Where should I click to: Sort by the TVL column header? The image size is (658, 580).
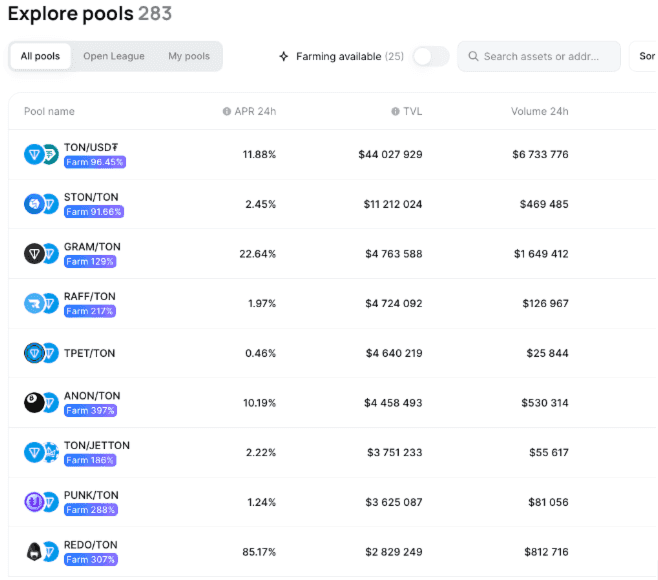pyautogui.click(x=413, y=111)
